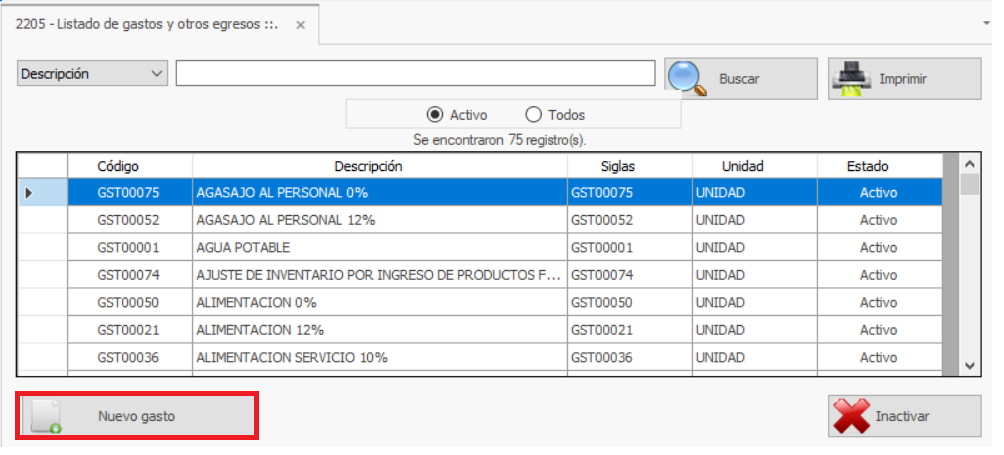Image resolution: width=1004 pixels, height=455 pixels.
Task: Sort by the Código column header
Action: point(118,166)
